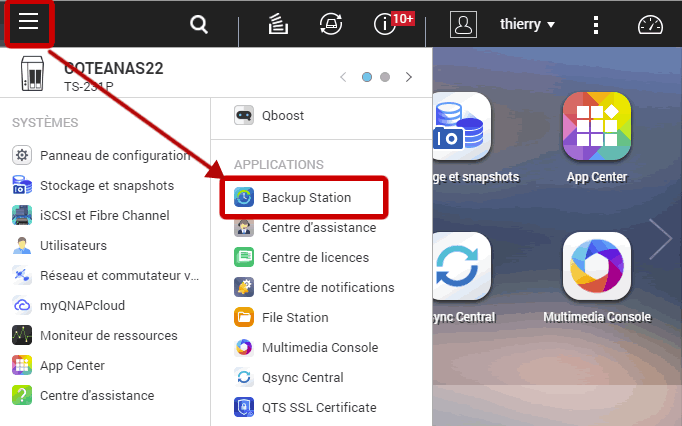682x426 pixels.
Task: Select the second page indicator dot
Action: click(x=385, y=76)
